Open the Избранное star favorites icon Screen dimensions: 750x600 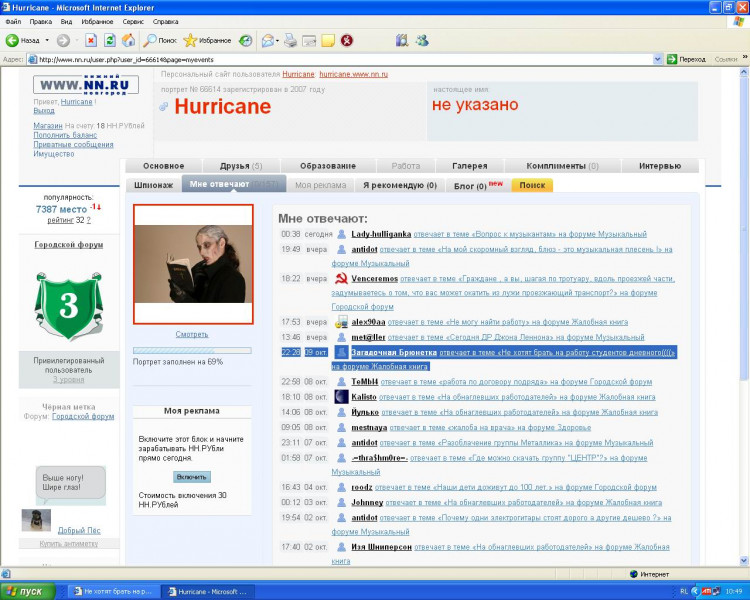click(x=190, y=41)
